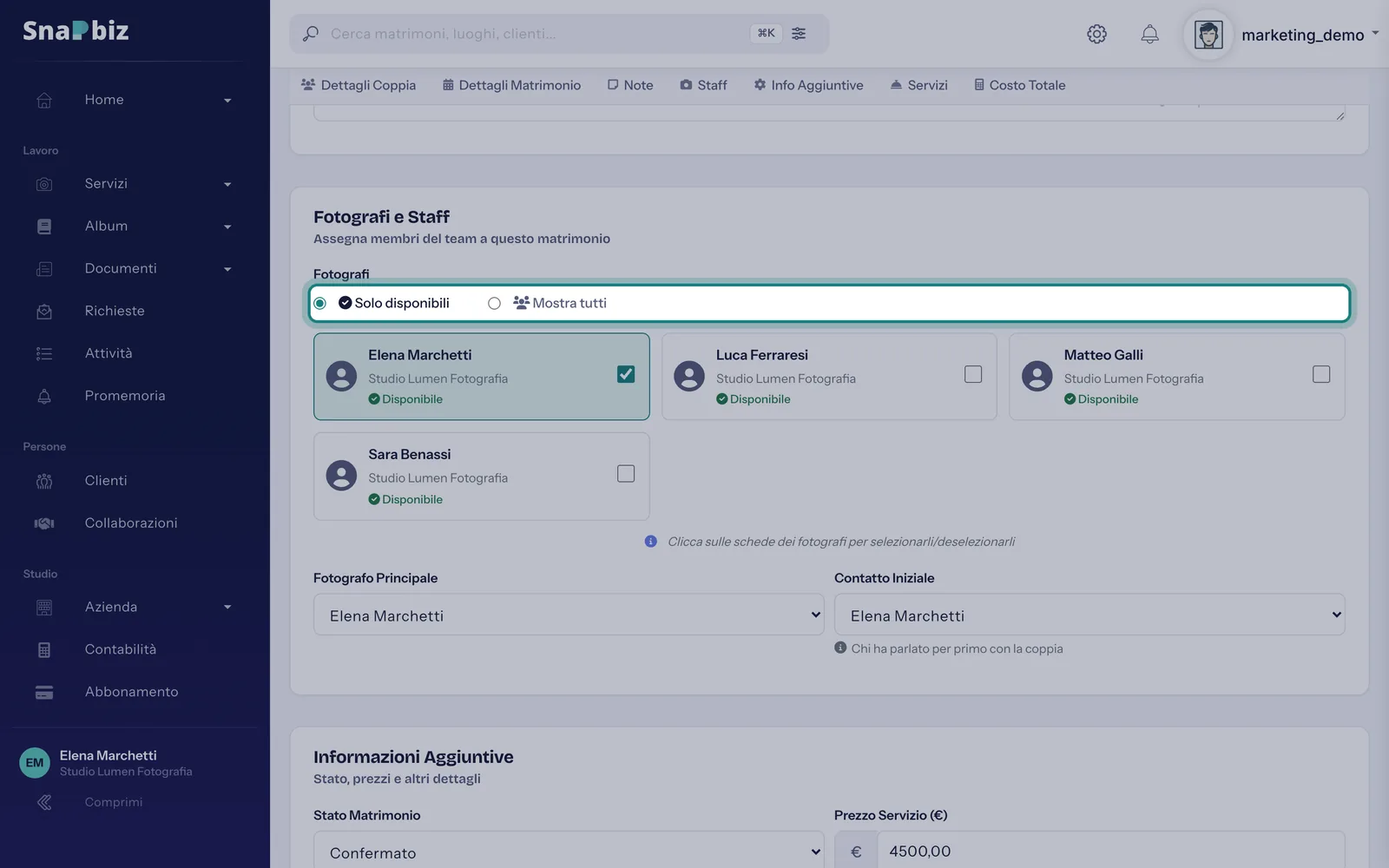
Task: Click the Documenti sidebar icon
Action: click(44, 269)
